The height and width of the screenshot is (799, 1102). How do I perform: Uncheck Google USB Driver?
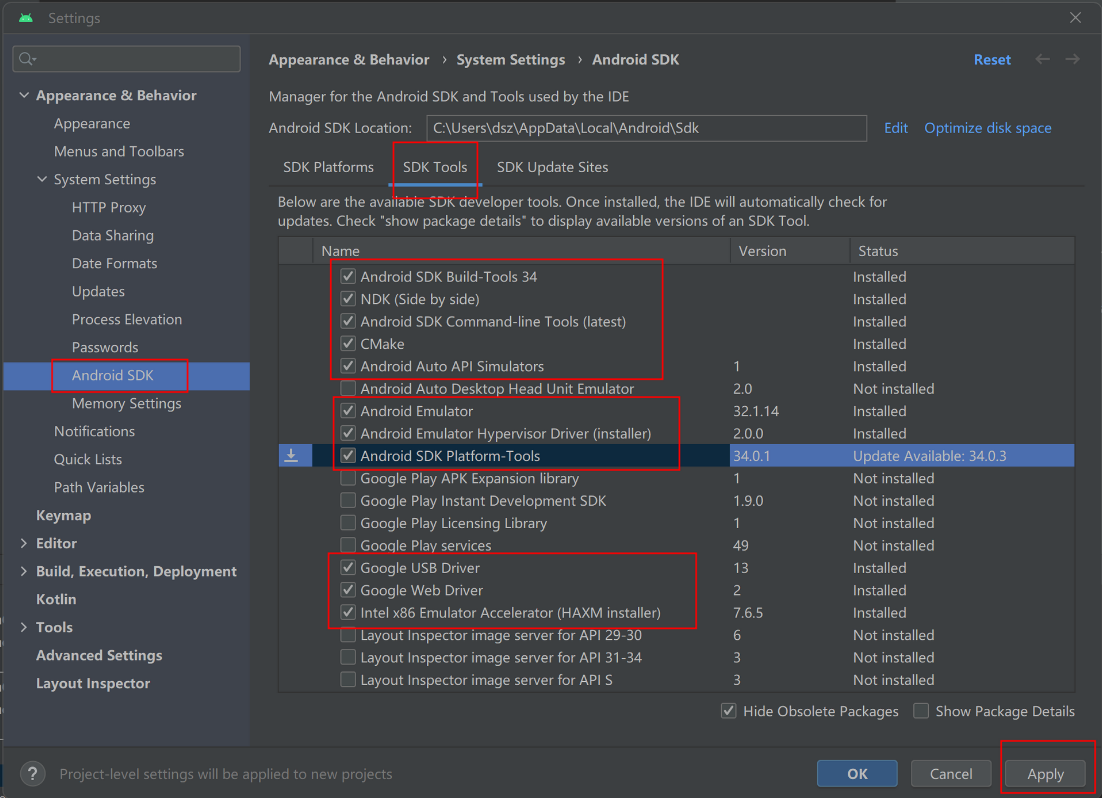pyautogui.click(x=348, y=568)
